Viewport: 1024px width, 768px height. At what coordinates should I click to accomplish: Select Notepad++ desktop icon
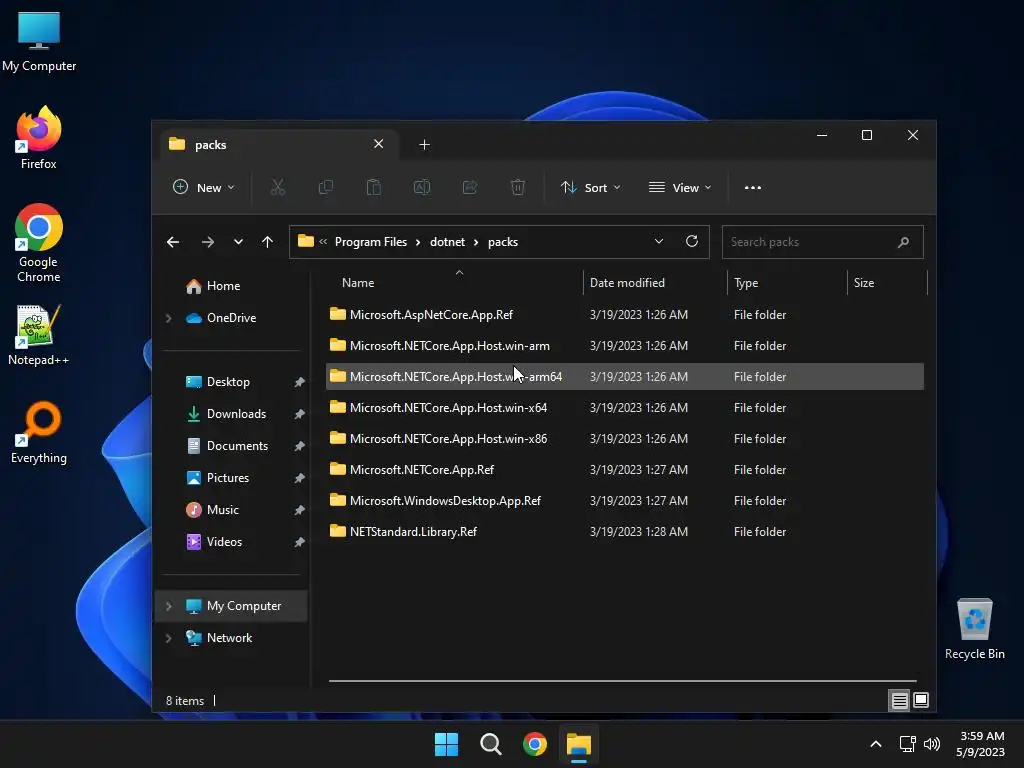(x=39, y=335)
